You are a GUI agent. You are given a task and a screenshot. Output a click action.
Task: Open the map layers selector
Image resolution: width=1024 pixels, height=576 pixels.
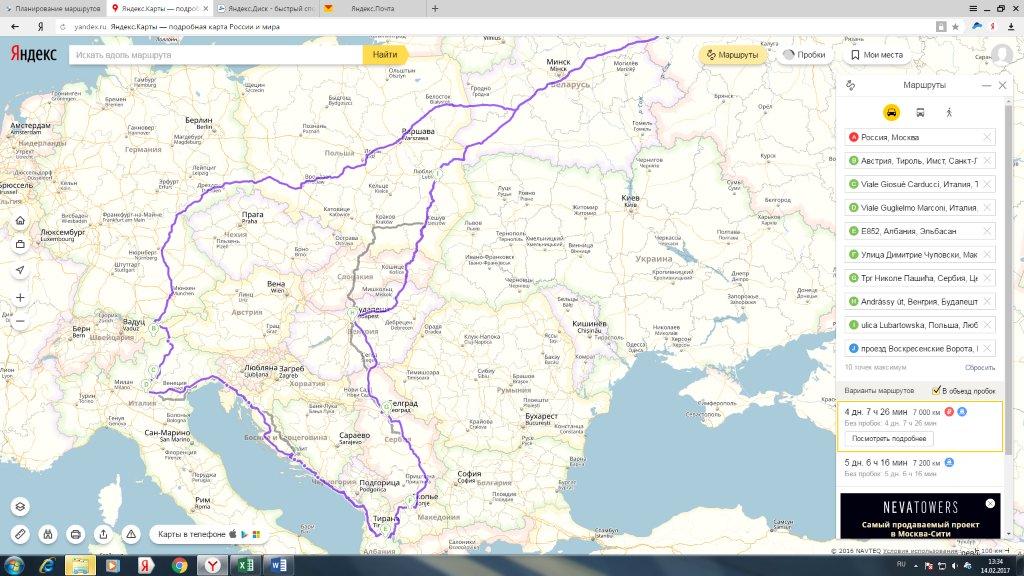(20, 506)
